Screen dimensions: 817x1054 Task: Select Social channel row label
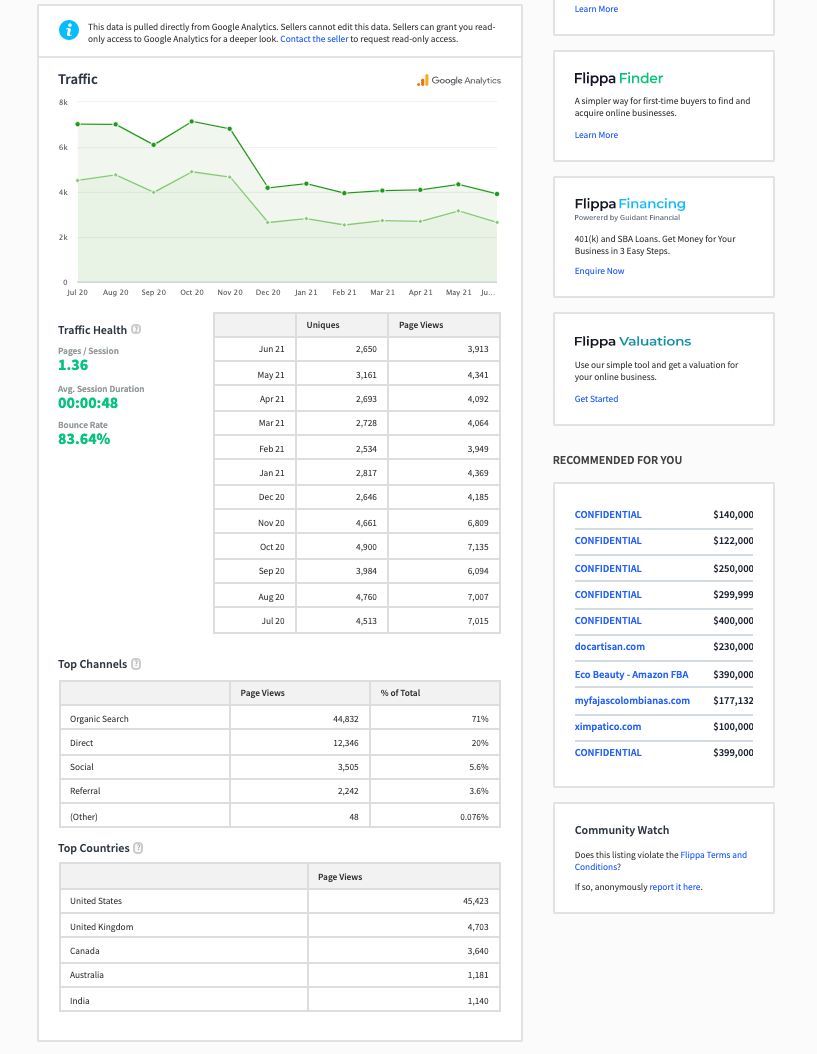tap(81, 767)
